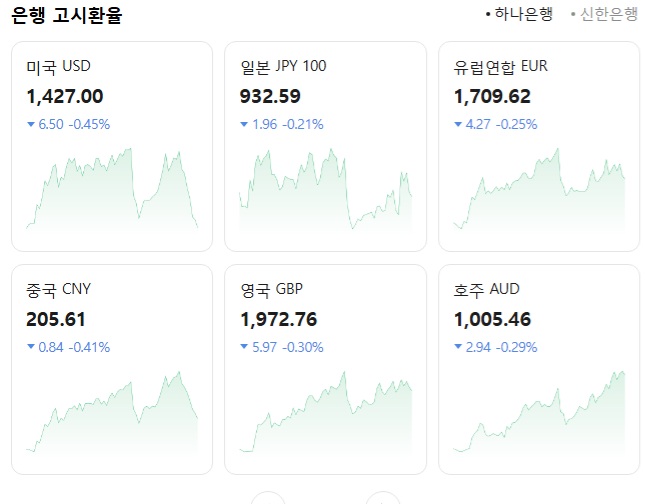This screenshot has width=645, height=504.
Task: Click the down triangle beside EUR 4.27 change
Action: [458, 125]
